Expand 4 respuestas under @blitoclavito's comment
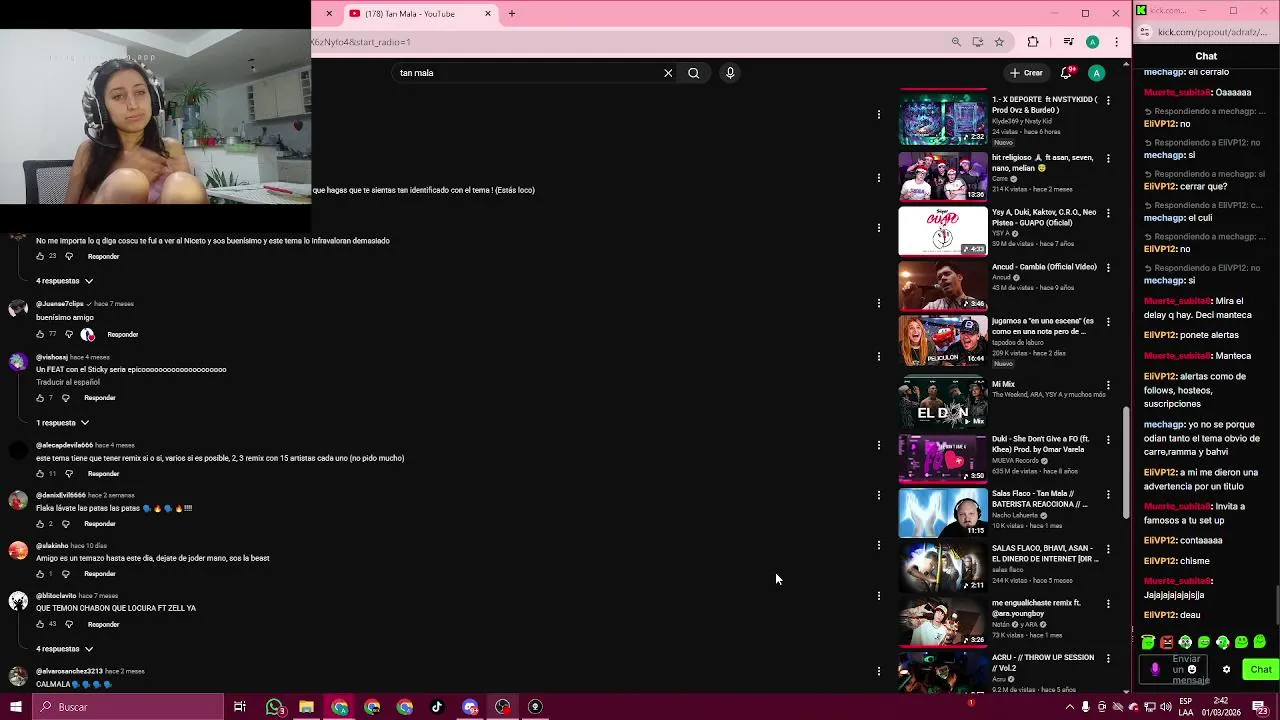This screenshot has width=1280, height=720. tap(64, 649)
